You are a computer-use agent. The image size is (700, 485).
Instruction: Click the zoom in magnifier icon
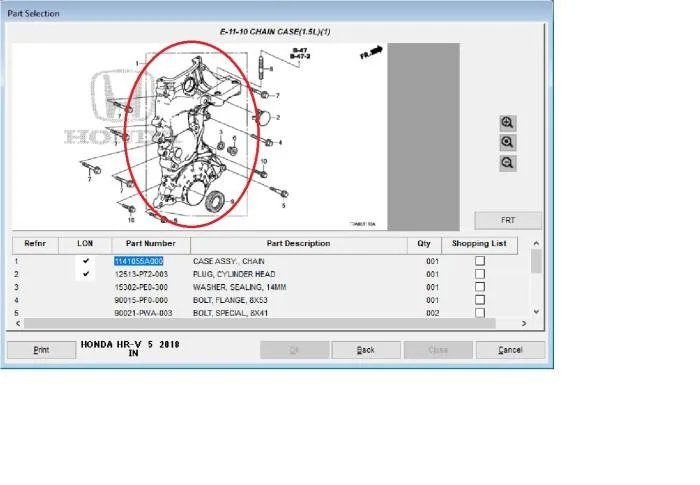tap(508, 122)
